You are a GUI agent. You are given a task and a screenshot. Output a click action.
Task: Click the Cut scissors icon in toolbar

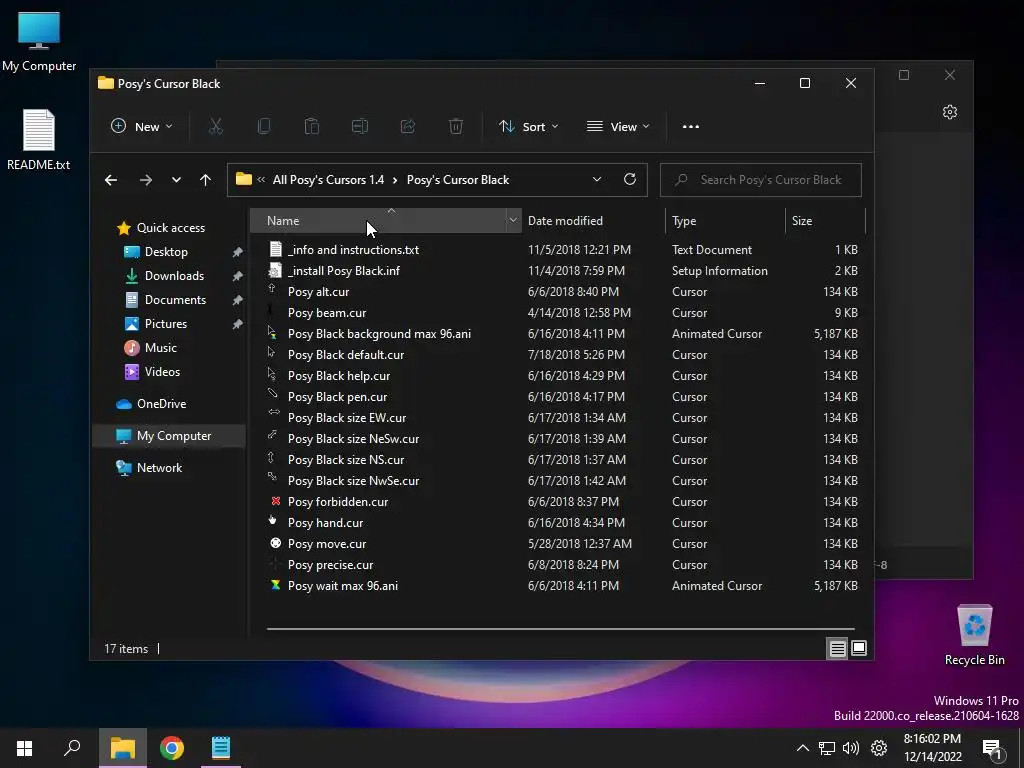216,127
